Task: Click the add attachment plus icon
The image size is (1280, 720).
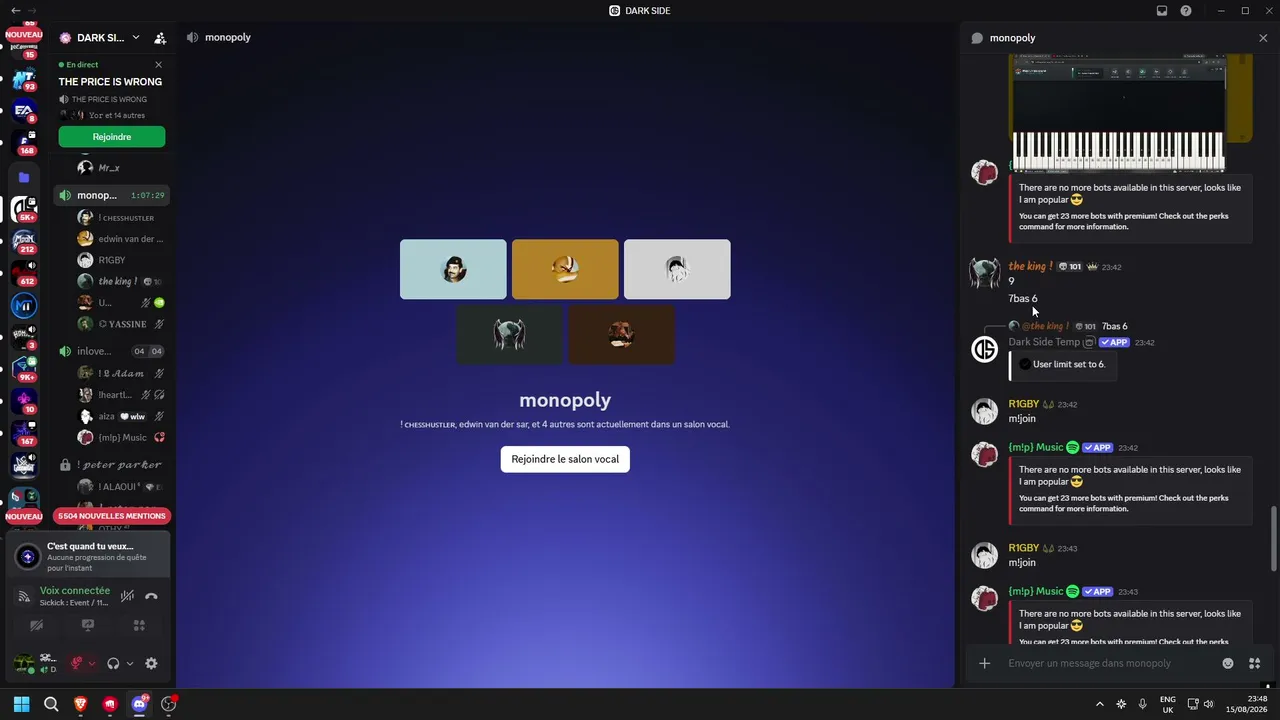Action: (x=985, y=663)
